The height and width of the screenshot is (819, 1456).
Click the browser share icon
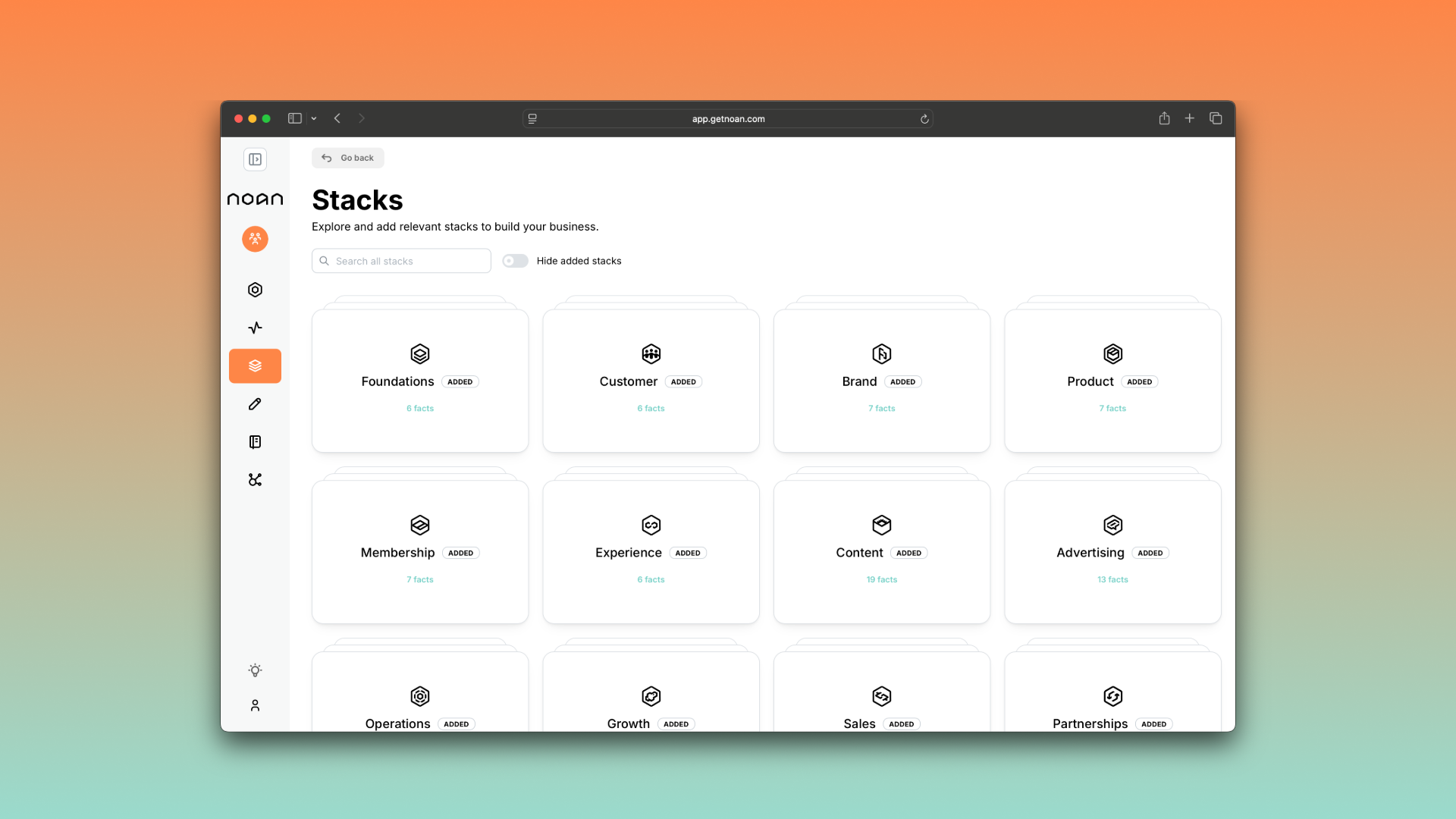click(1164, 118)
